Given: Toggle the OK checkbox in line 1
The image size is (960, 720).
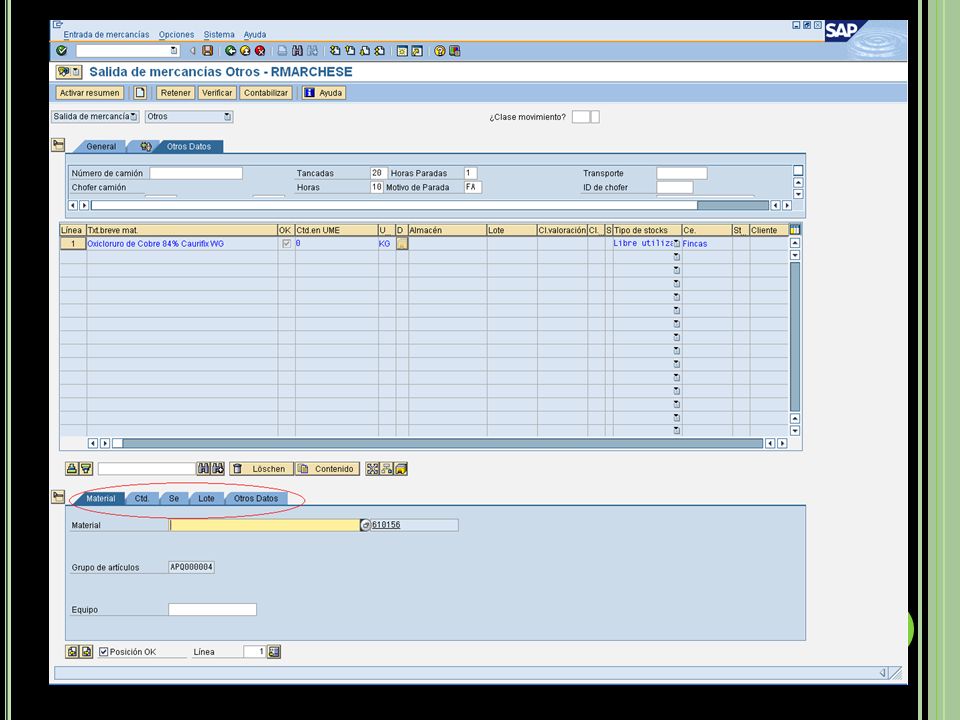Looking at the screenshot, I should pyautogui.click(x=286, y=244).
